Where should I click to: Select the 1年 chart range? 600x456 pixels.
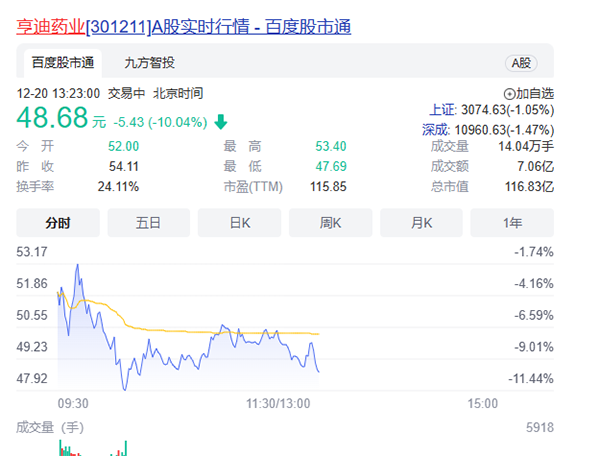[x=513, y=222]
